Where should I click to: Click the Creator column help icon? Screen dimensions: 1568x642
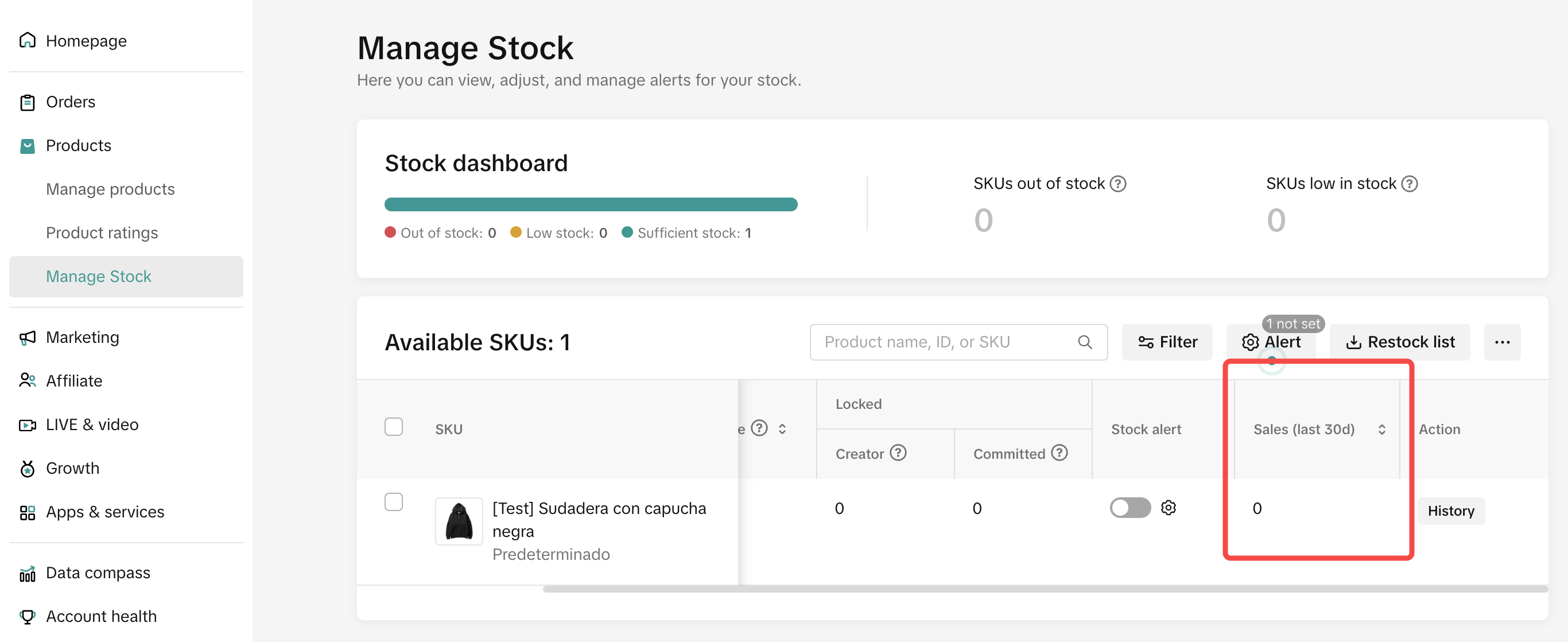click(x=898, y=453)
